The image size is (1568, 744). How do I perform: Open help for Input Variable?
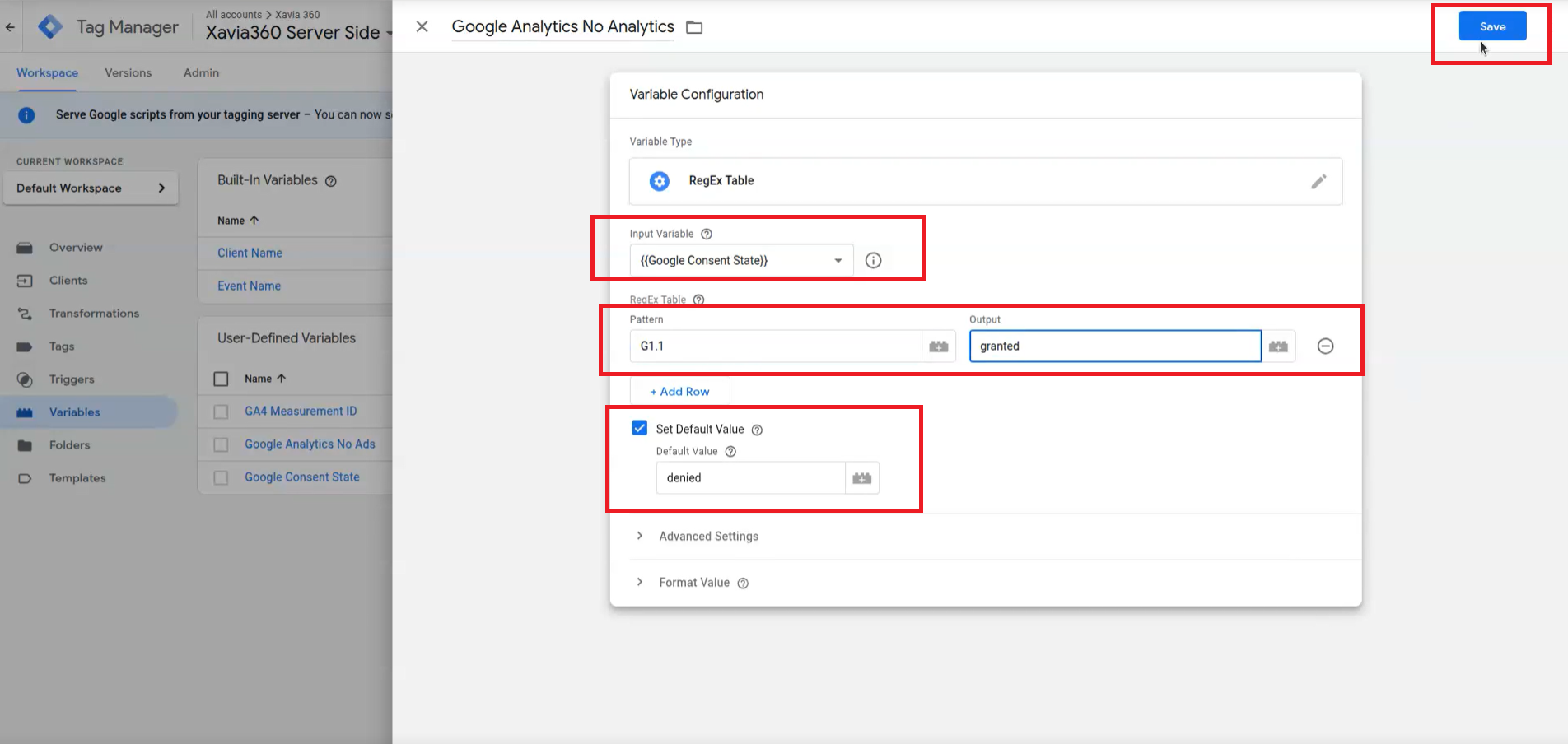click(707, 234)
